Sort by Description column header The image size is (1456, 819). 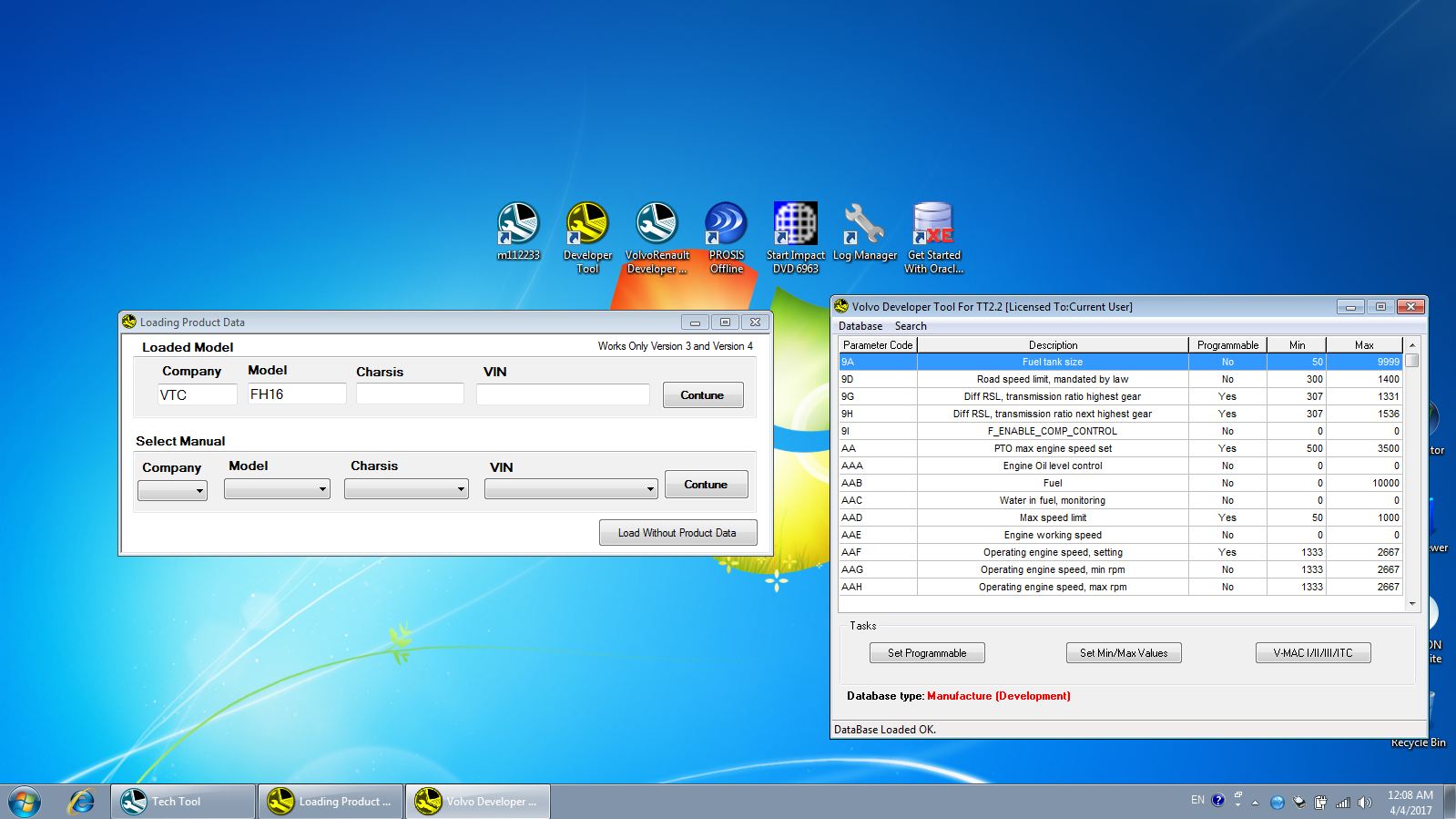coord(1053,345)
